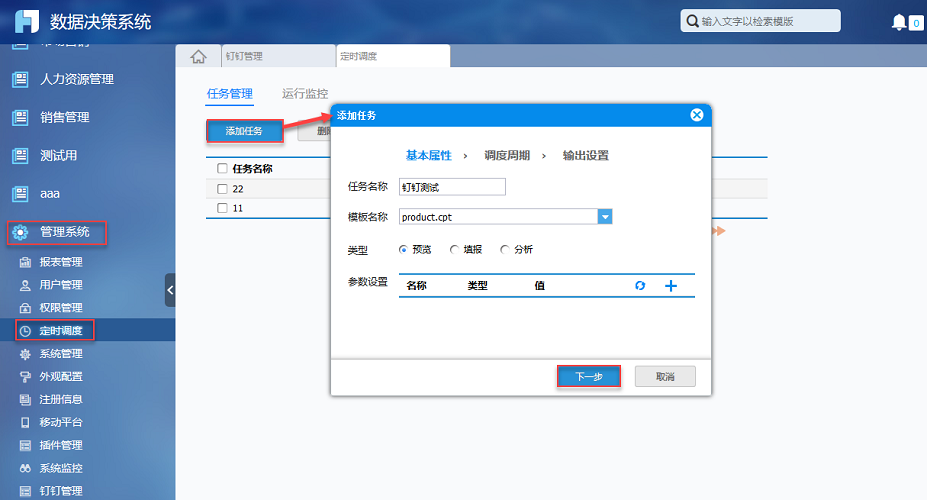
Task: Go to the 输出设置 step
Action: click(585, 155)
